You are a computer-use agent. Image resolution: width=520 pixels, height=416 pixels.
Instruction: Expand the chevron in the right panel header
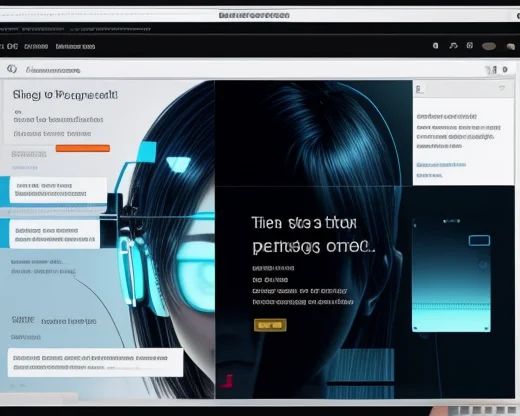(502, 88)
